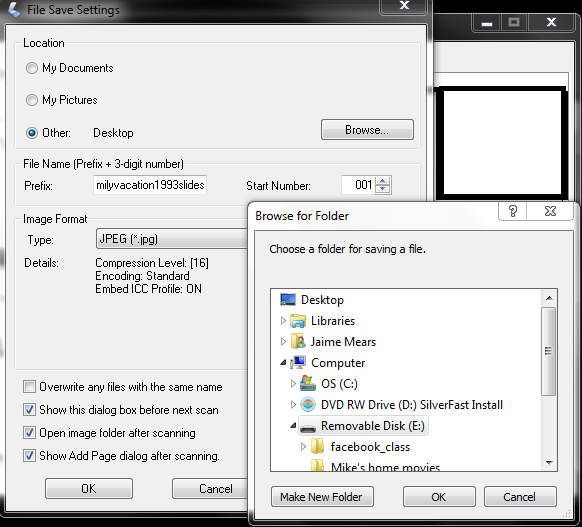
Task: Click the OS (C:) drive icon
Action: coord(308,383)
